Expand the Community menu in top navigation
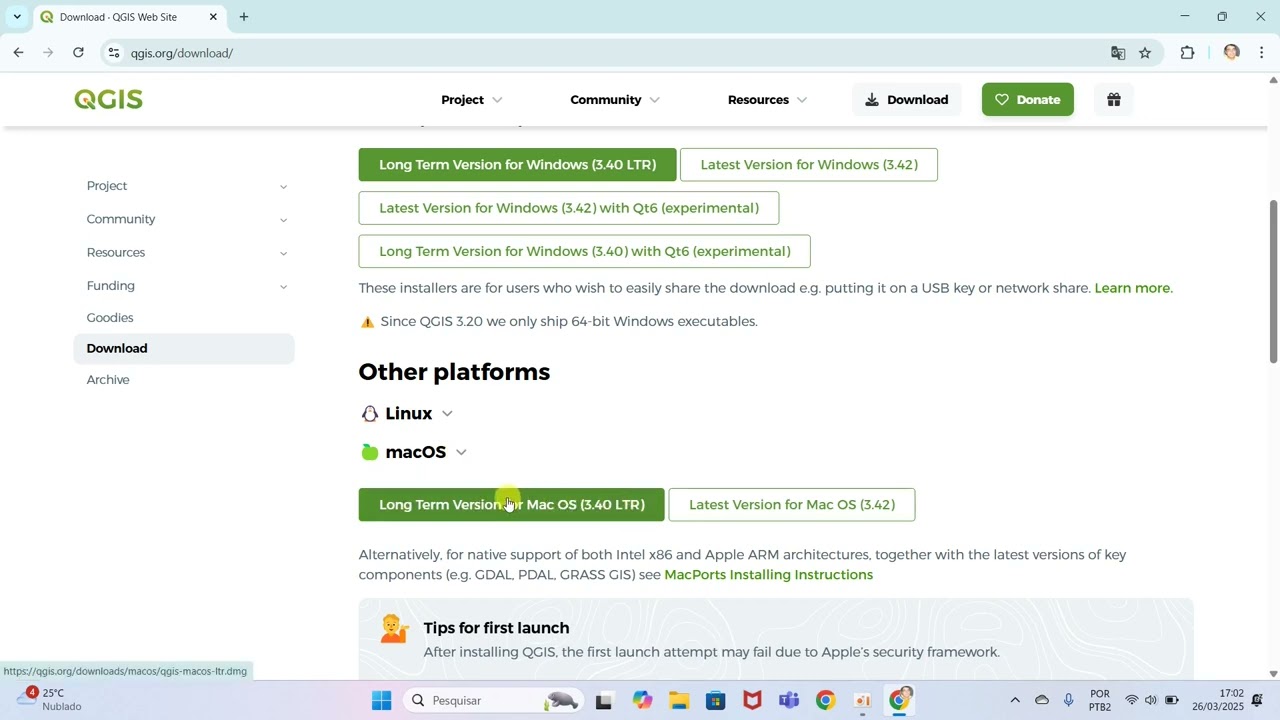This screenshot has height=720, width=1280. coord(615,99)
